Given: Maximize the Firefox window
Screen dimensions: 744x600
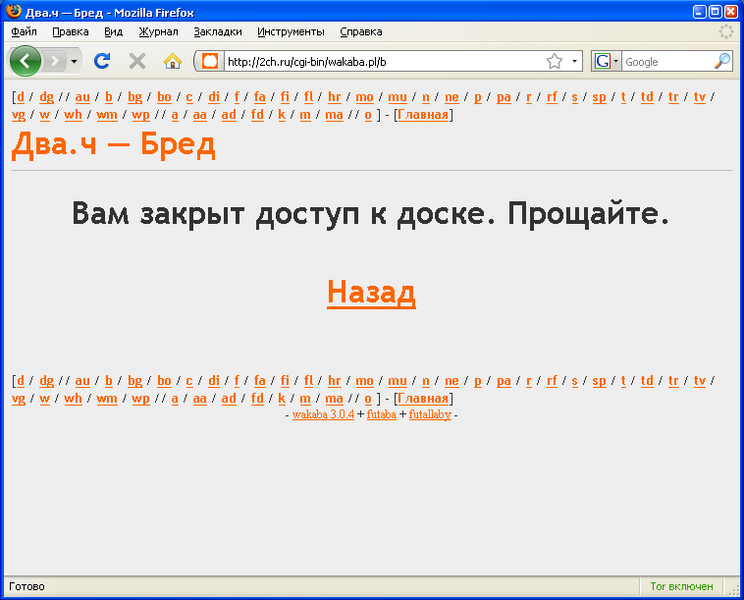Looking at the screenshot, I should click(716, 11).
